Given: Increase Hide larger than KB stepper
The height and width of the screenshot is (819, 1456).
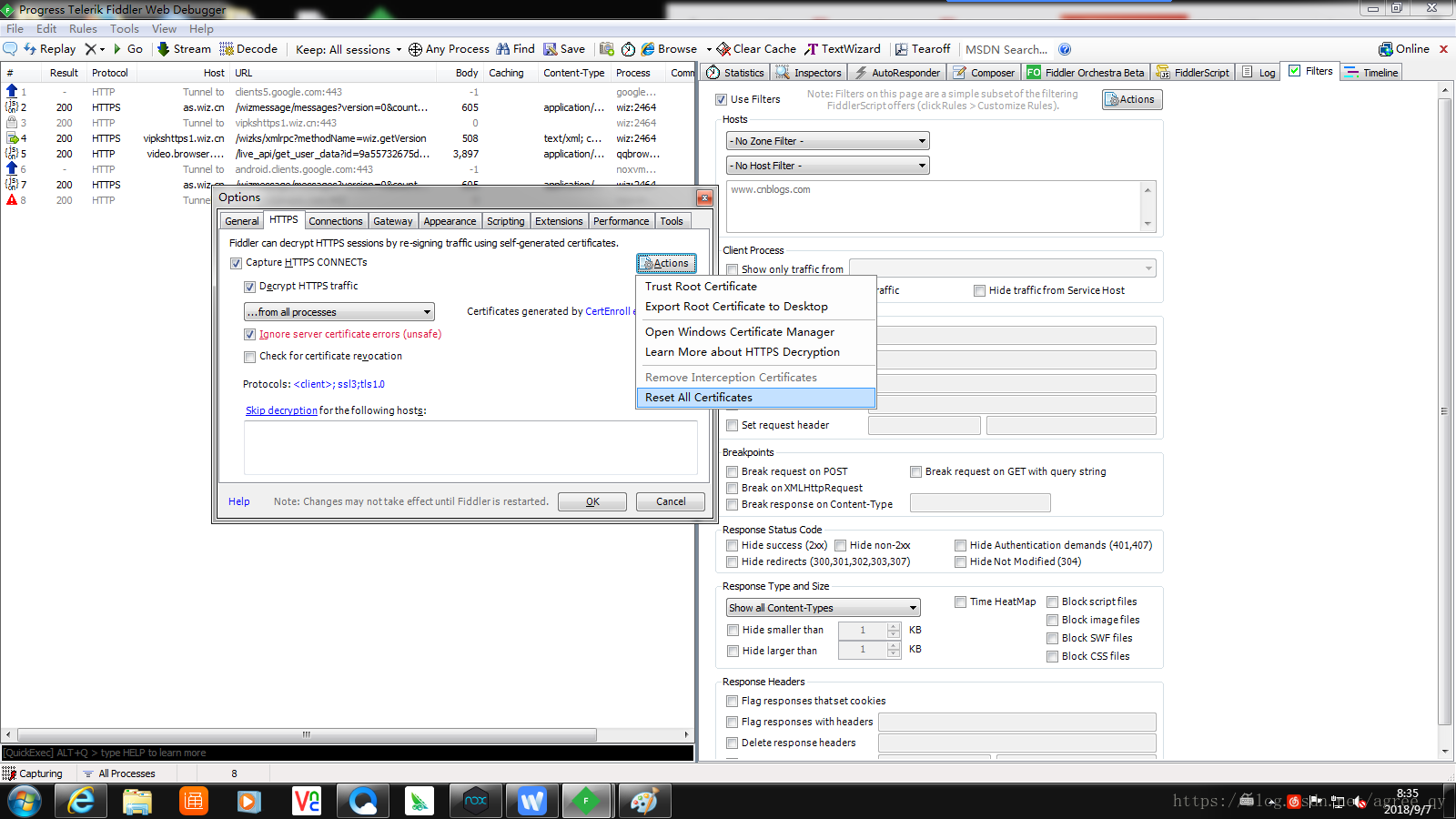Looking at the screenshot, I should coord(894,645).
